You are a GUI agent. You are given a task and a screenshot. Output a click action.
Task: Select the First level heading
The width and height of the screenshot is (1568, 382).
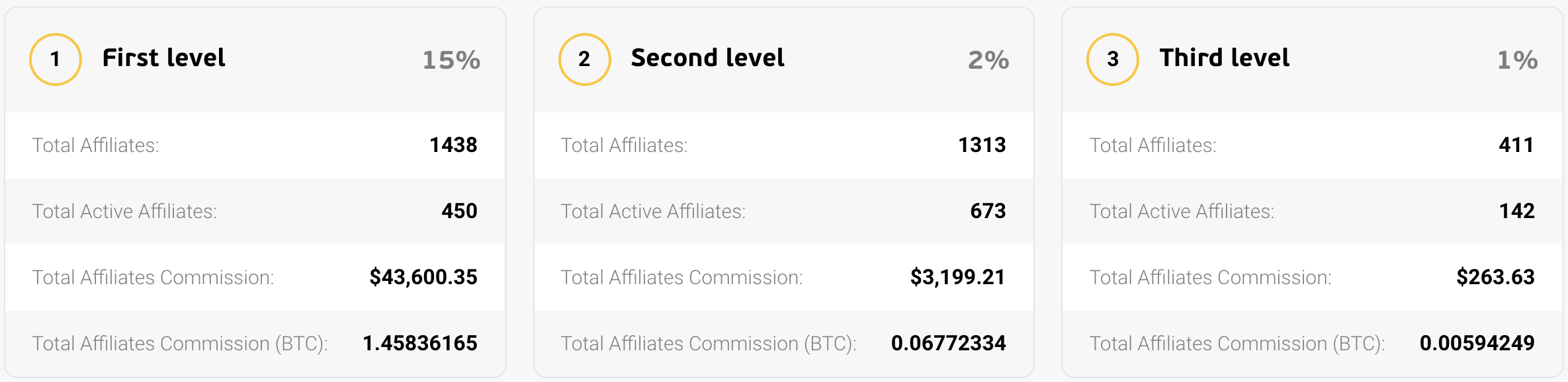pos(164,58)
